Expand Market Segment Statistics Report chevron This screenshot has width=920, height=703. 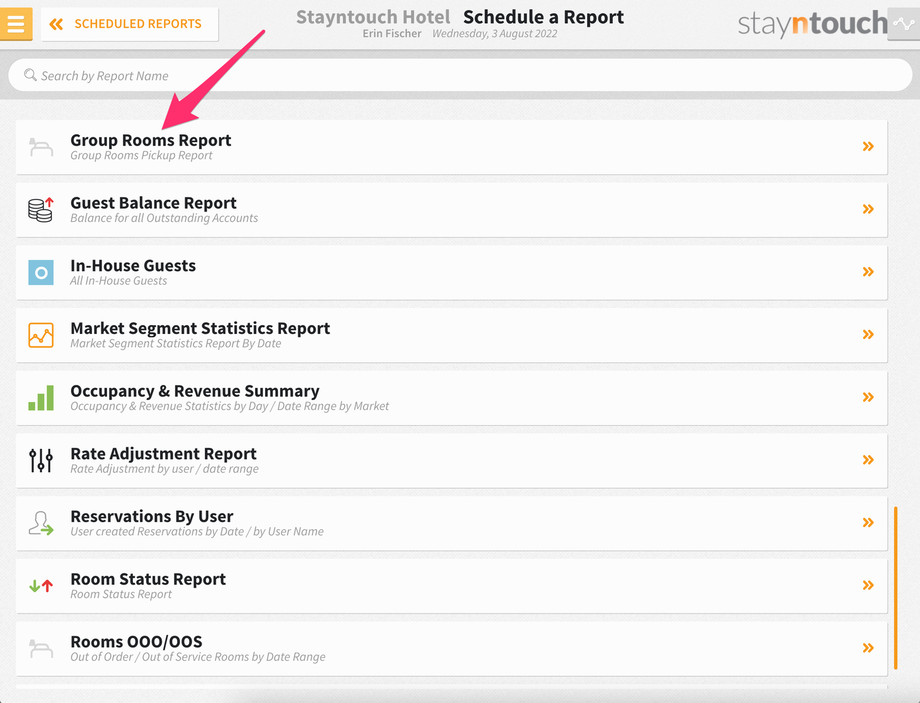point(868,334)
